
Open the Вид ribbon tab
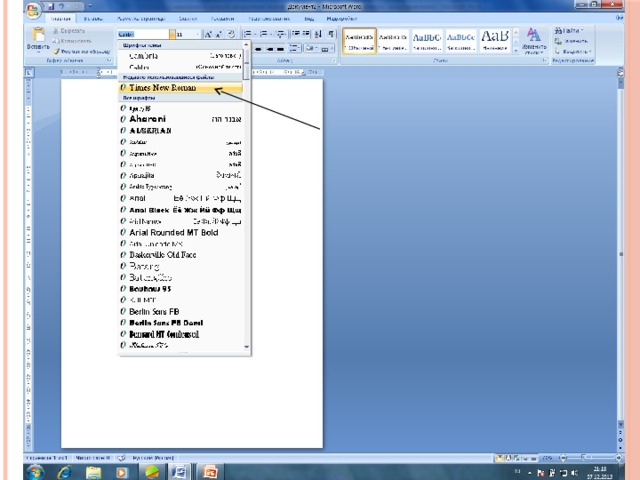tap(309, 19)
